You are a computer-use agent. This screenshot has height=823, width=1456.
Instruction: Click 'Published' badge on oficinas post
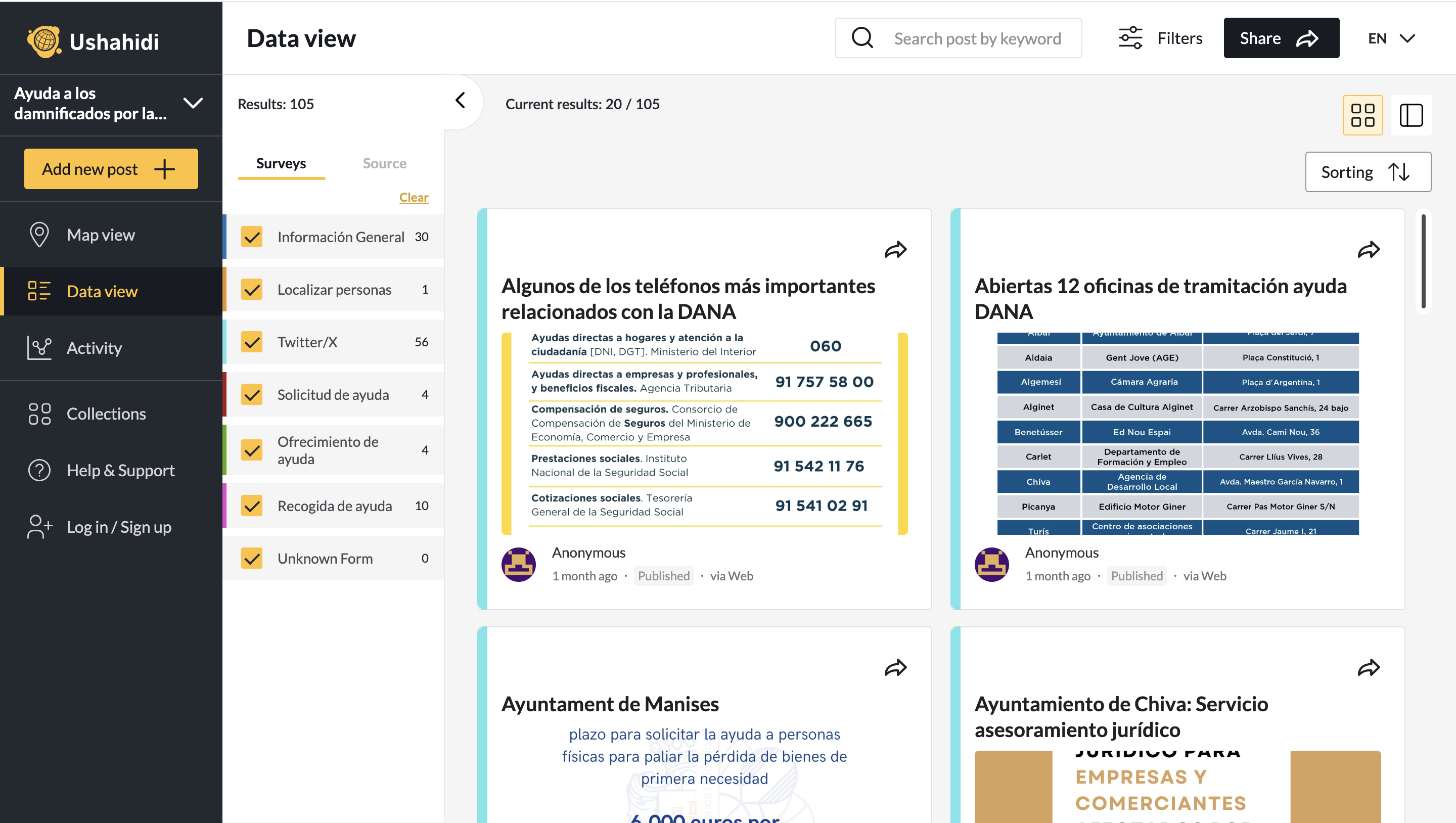coord(1136,576)
